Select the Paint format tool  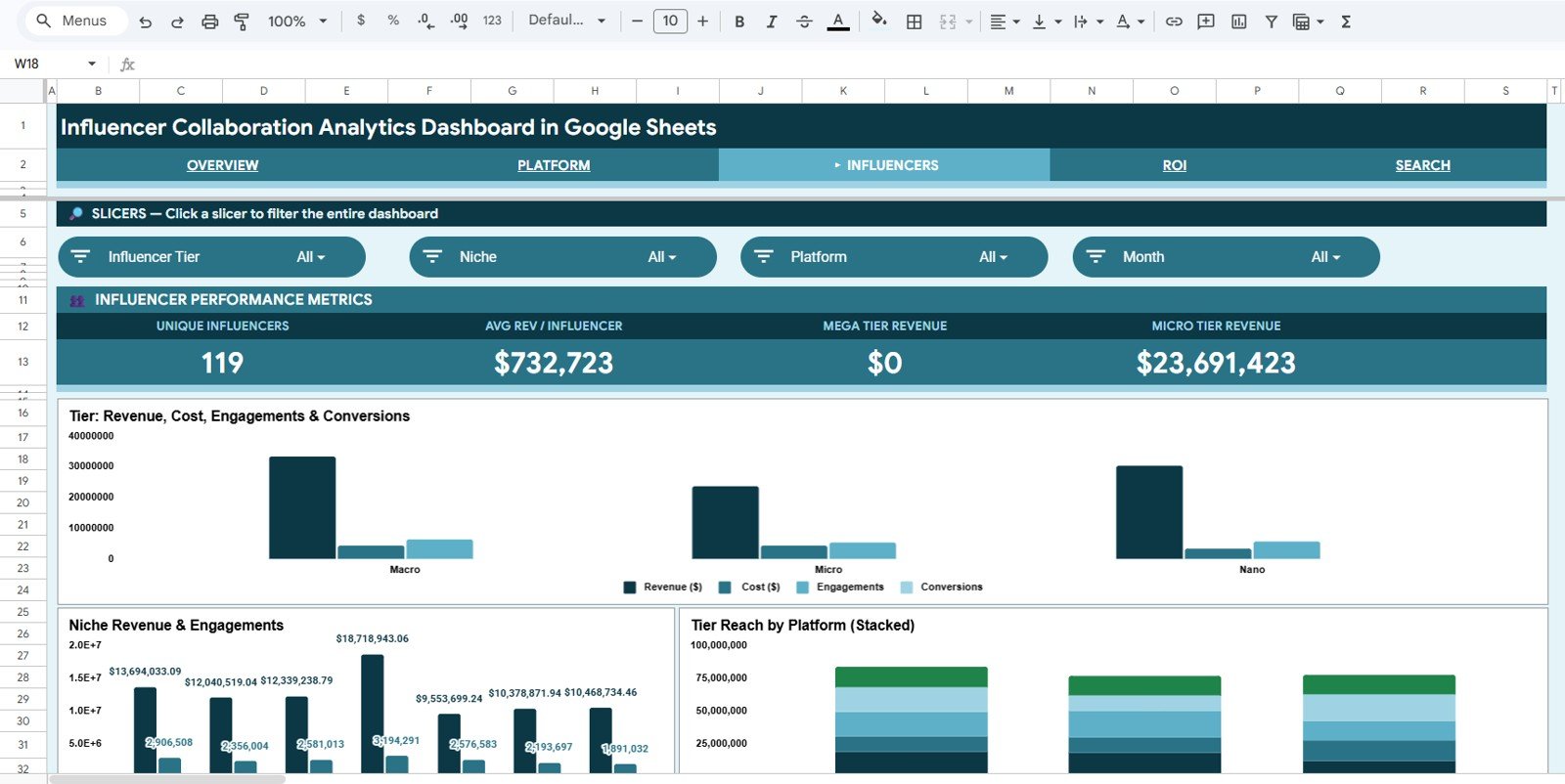point(242,22)
